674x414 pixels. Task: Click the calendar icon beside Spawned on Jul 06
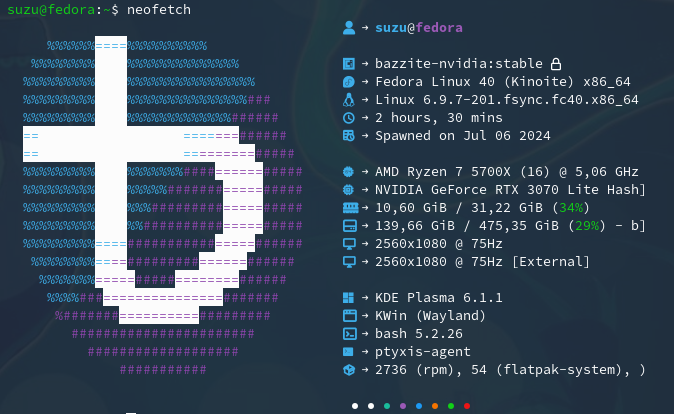[x=349, y=136]
